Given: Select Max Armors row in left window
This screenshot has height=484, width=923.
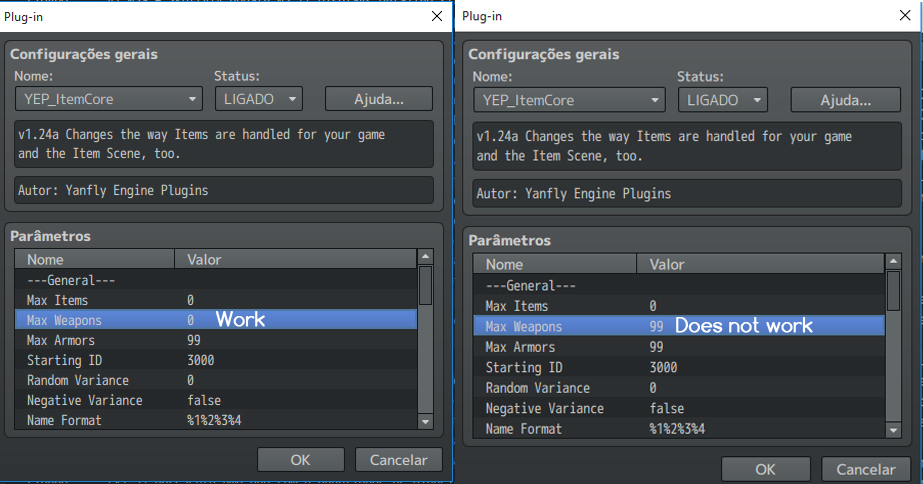Looking at the screenshot, I should pos(216,340).
